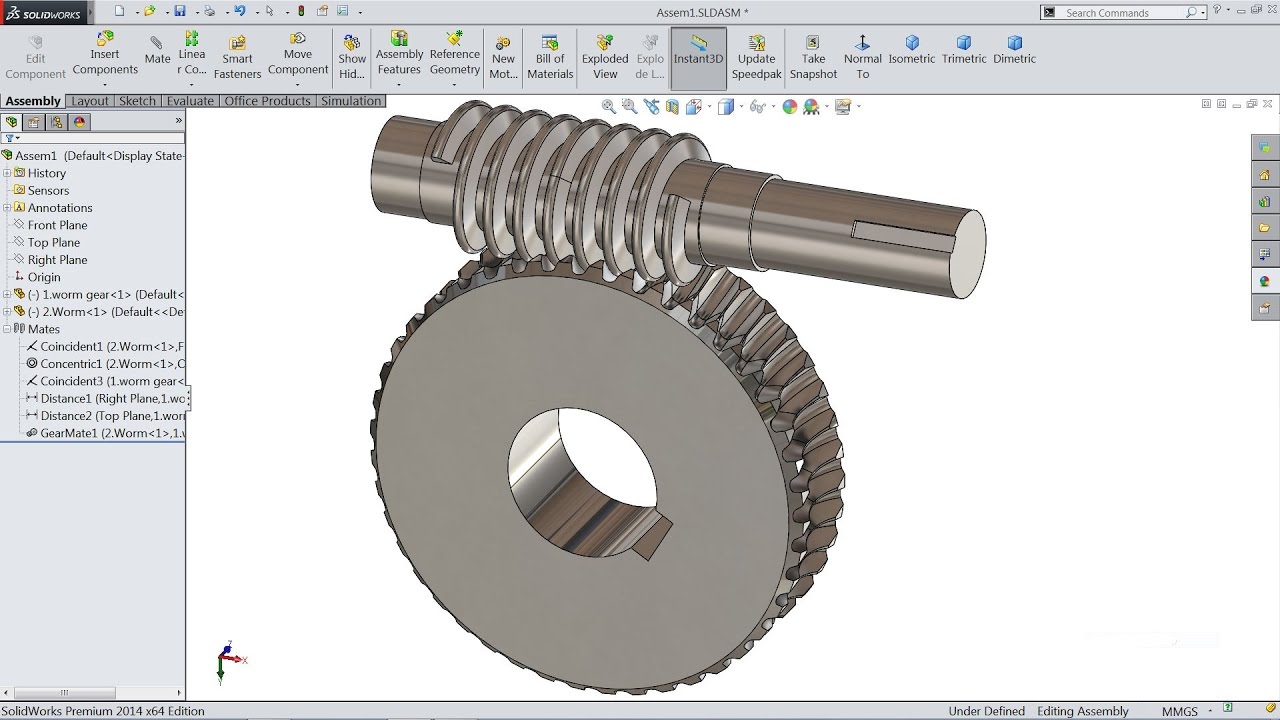This screenshot has height=720, width=1280.
Task: Open the Appearances panel in task pane
Action: tap(1266, 281)
